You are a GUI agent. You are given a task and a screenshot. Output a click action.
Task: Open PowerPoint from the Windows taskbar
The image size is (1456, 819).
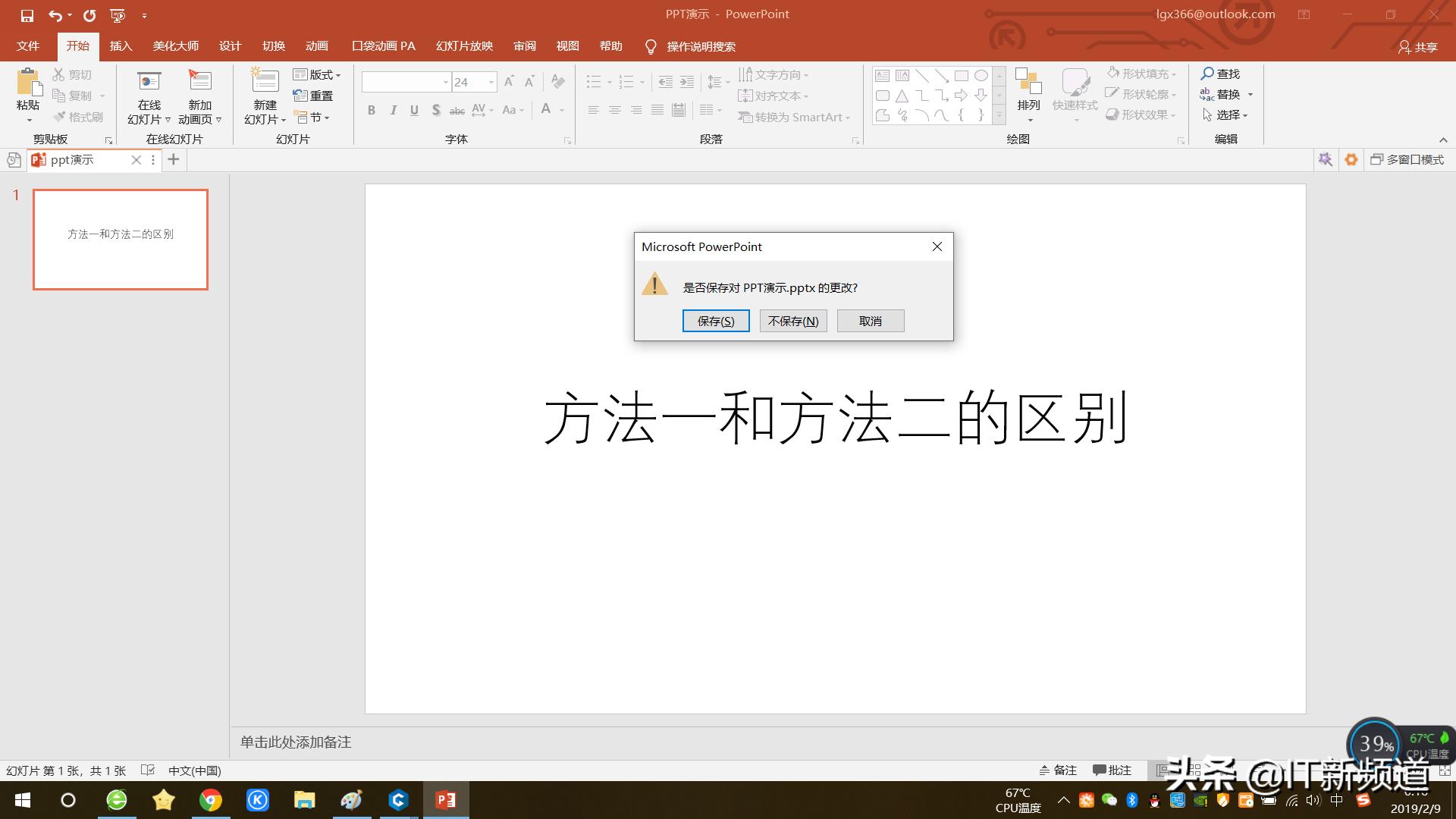(446, 800)
